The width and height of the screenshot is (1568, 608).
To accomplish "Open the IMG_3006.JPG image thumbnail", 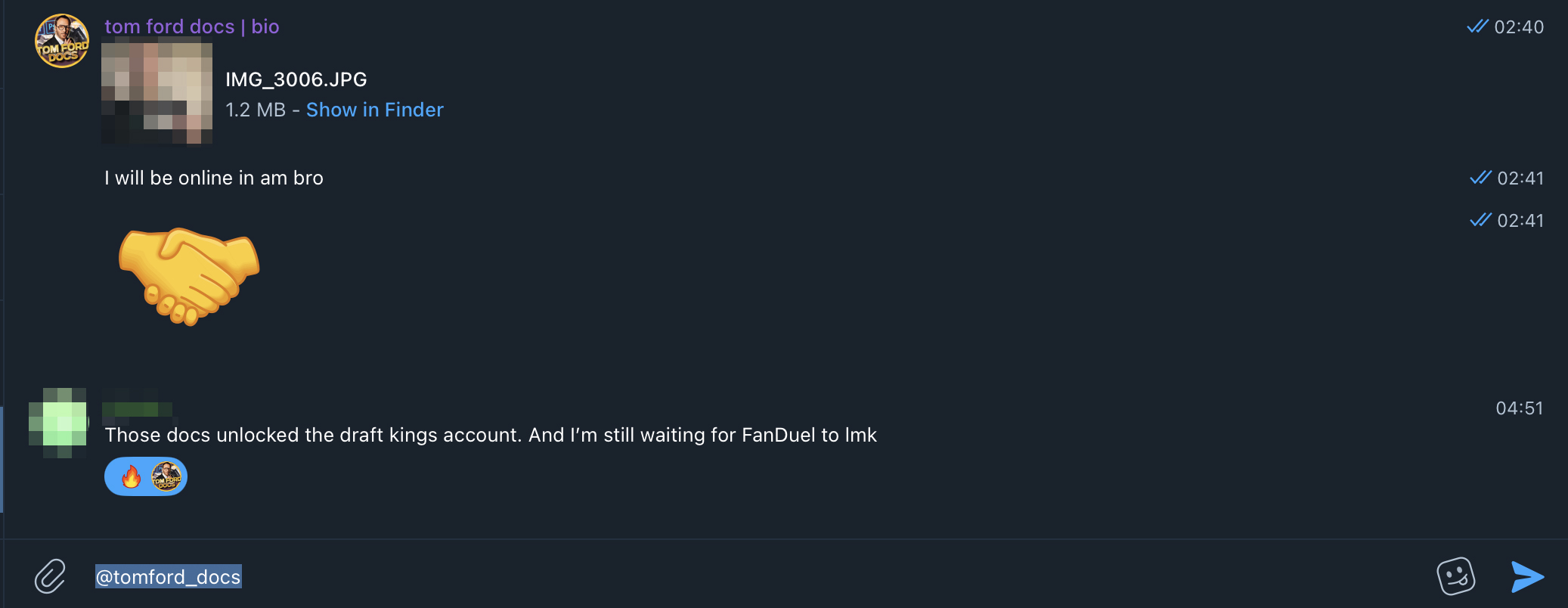I will coord(157,93).
